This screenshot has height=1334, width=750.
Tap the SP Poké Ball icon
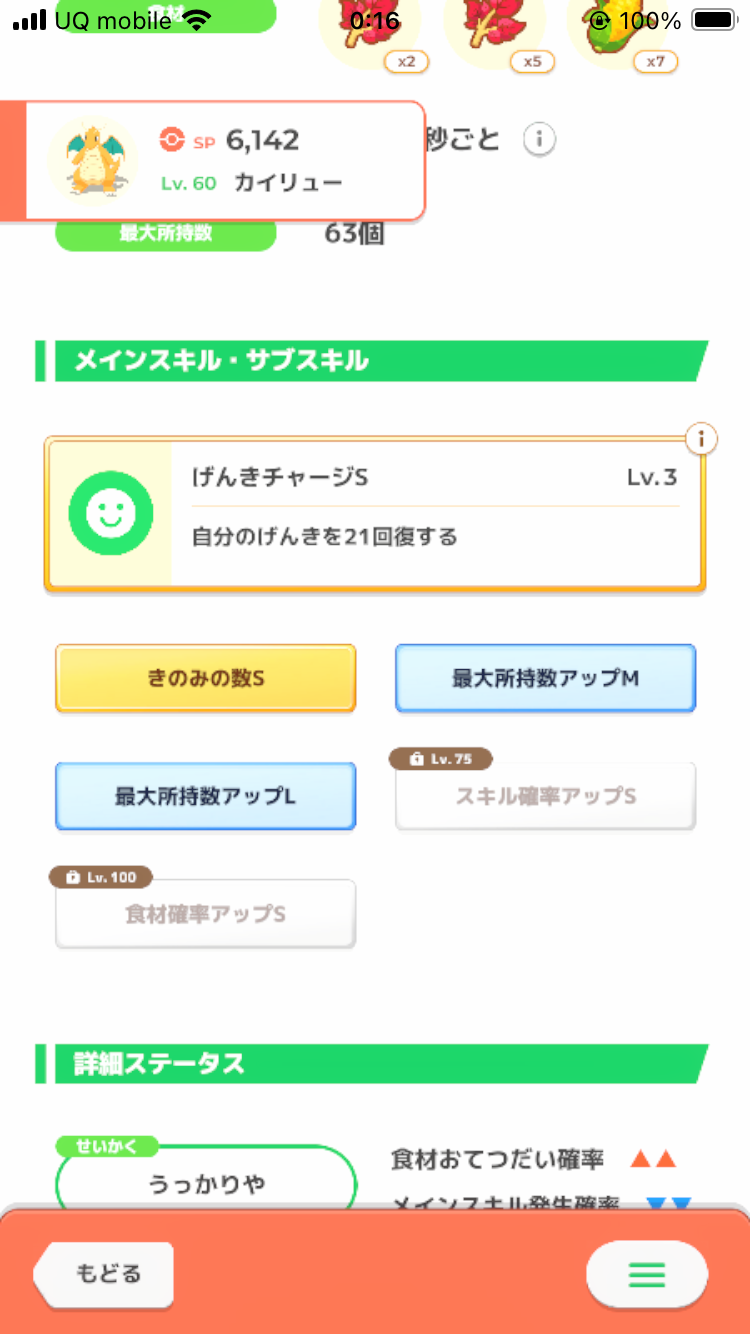click(172, 141)
